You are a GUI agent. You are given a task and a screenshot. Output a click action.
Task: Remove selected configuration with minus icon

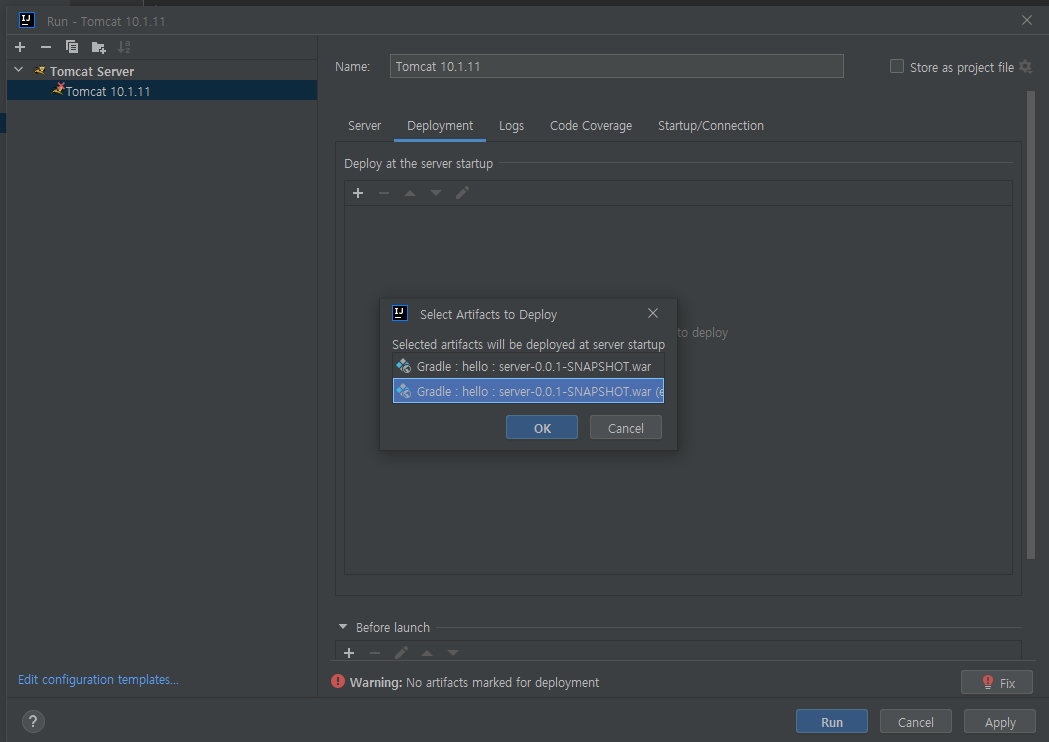(45, 47)
